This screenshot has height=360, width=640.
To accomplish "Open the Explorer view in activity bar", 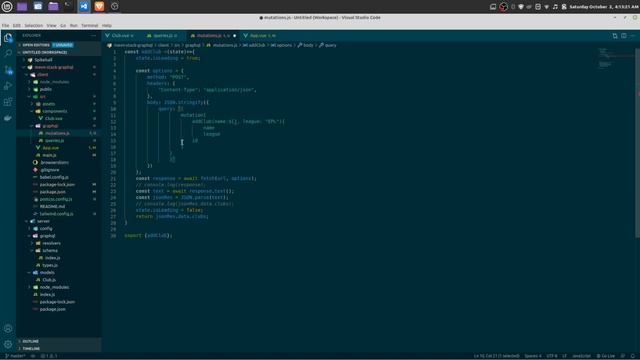I will pyautogui.click(x=8, y=38).
